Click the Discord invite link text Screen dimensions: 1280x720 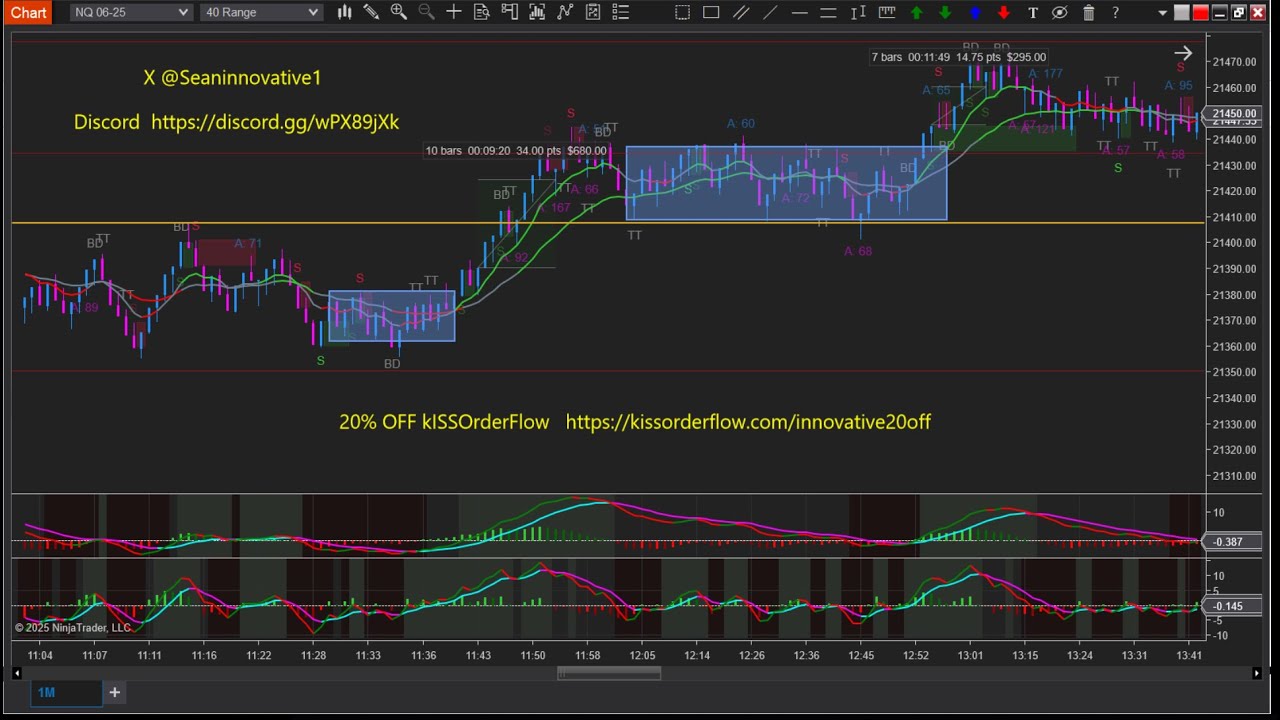pos(275,122)
